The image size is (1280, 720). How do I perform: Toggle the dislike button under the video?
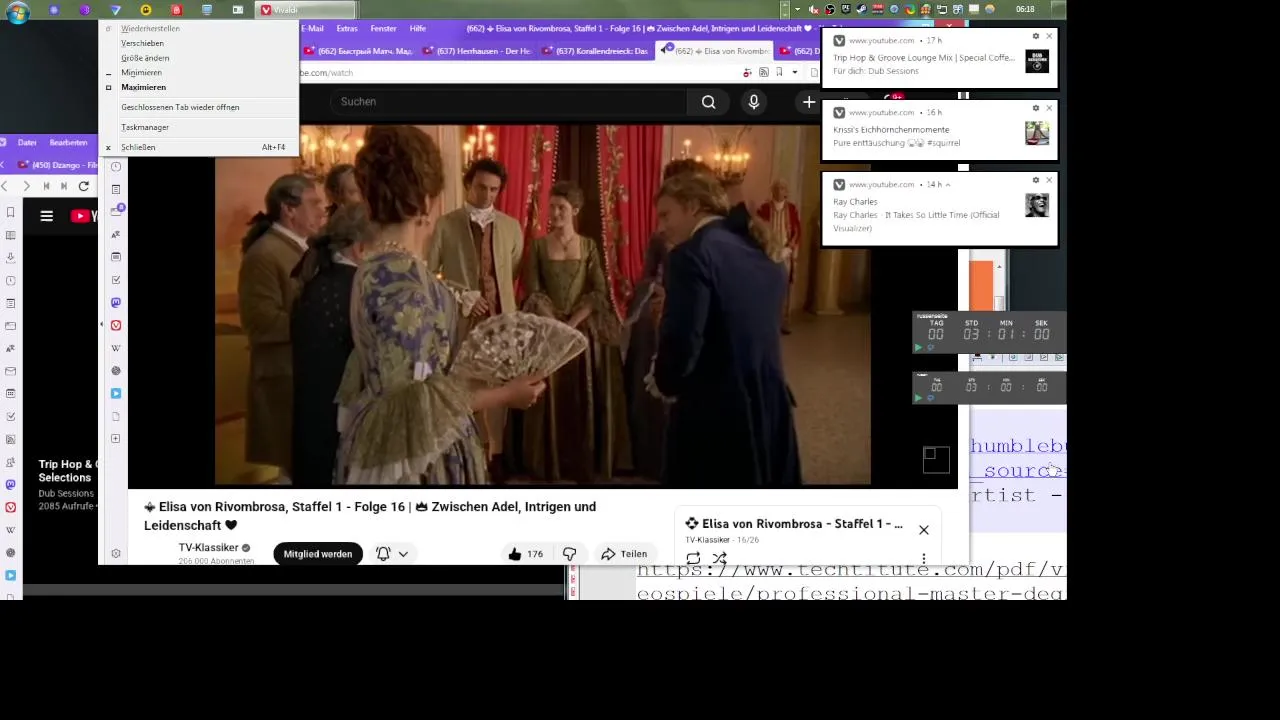(569, 554)
